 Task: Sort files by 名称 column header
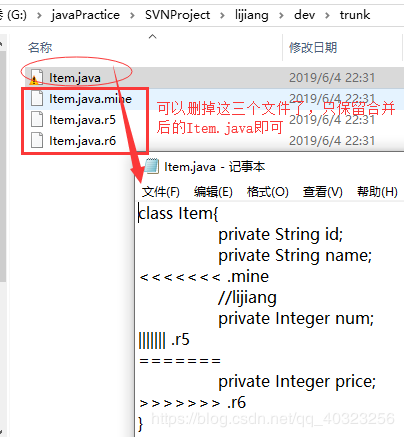coord(40,47)
